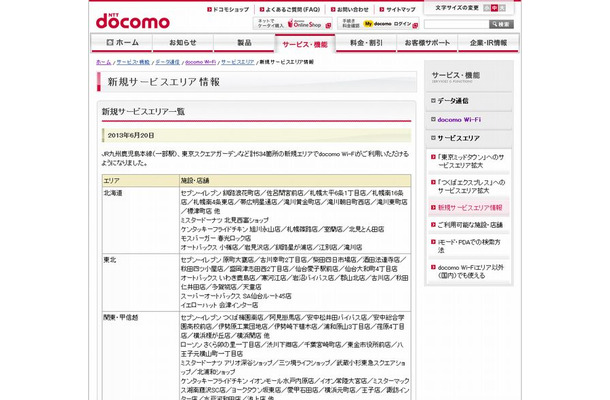Open ご利用可能な施設・店舗 sidebar link

click(469, 225)
